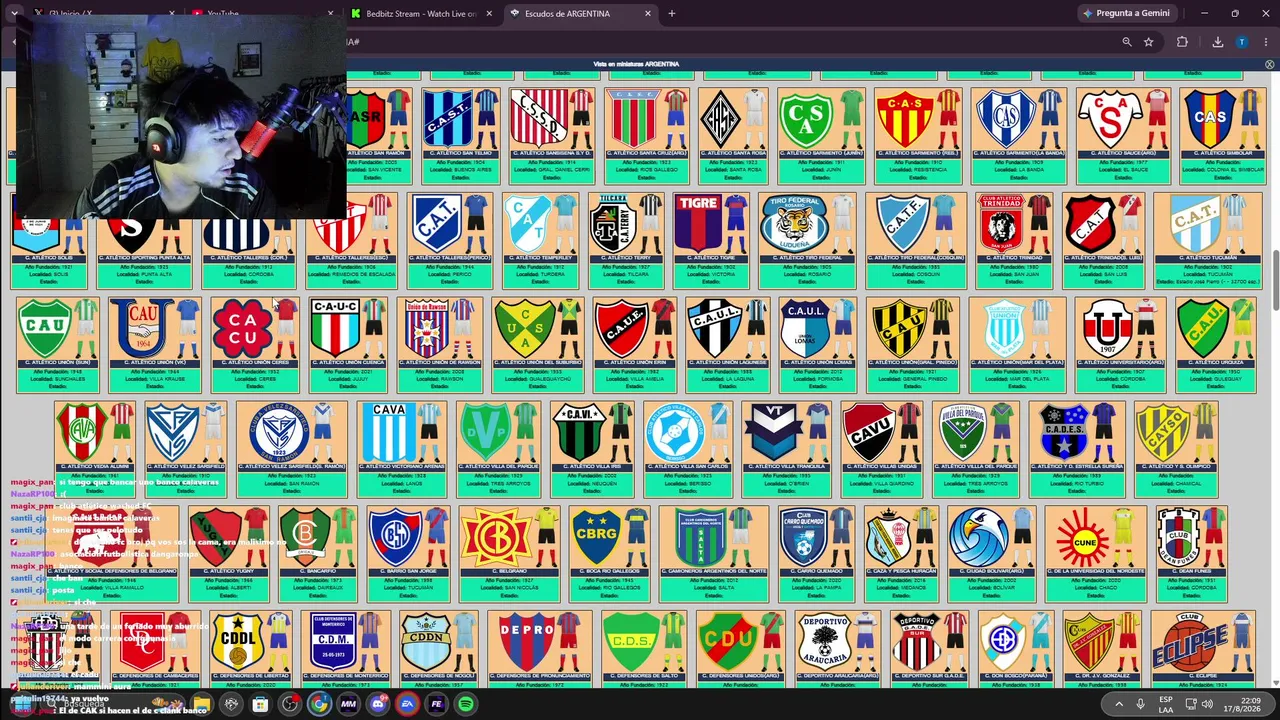Open the Villa Tranquila VT crest card
The image size is (1280, 720).
787,450
